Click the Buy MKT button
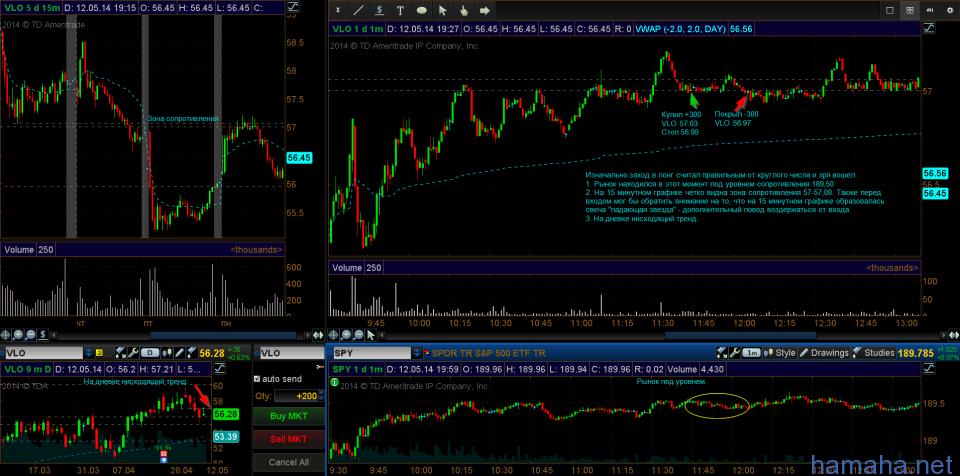Image resolution: width=960 pixels, height=476 pixels. point(288,417)
